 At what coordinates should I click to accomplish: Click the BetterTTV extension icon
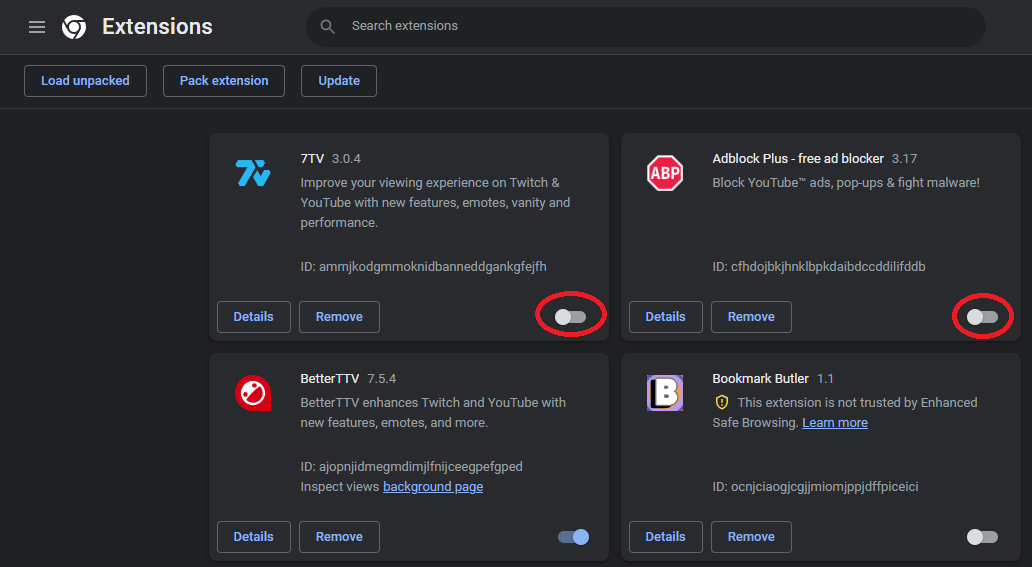click(253, 393)
